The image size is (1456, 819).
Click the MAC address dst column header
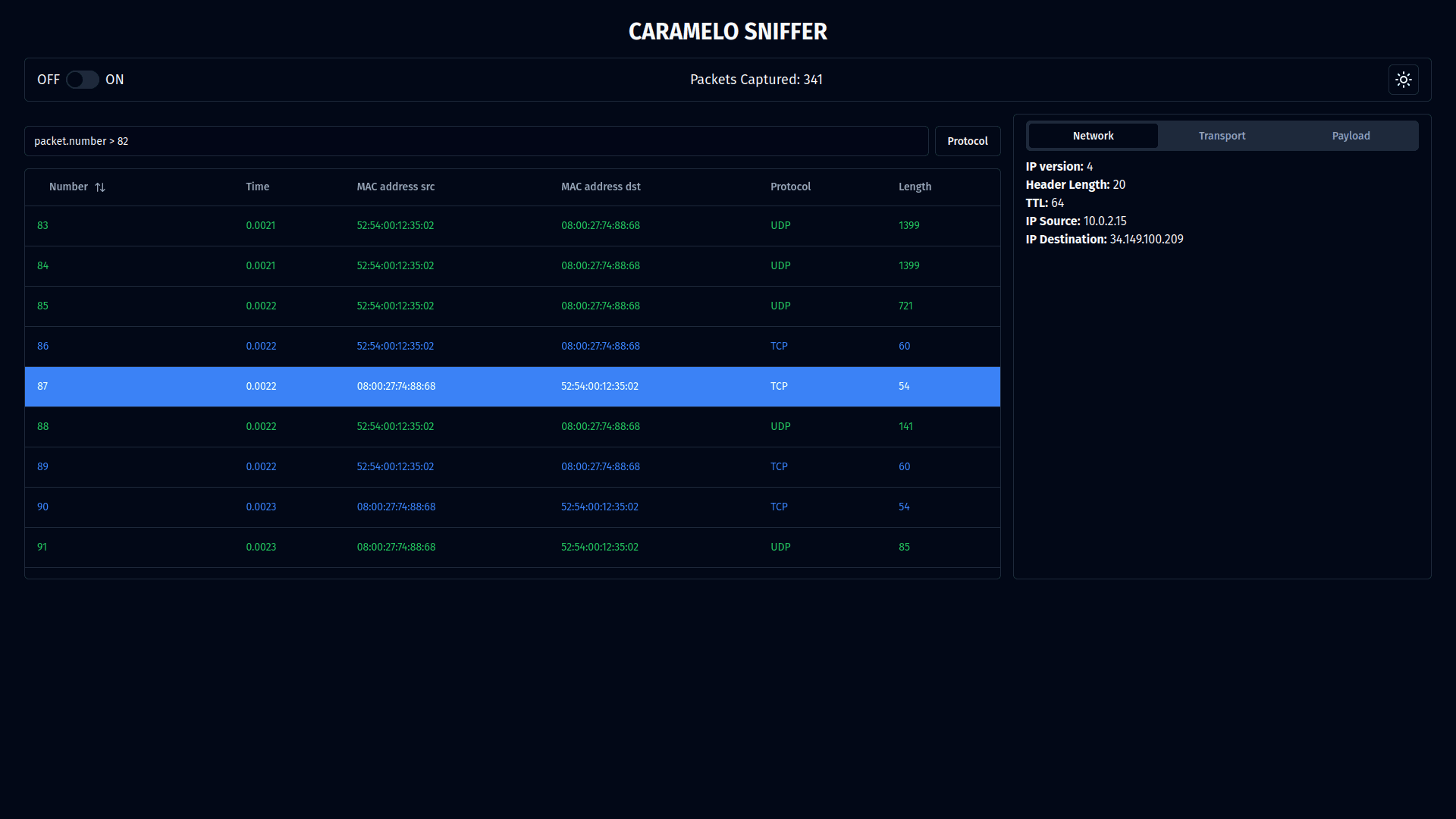(x=601, y=187)
